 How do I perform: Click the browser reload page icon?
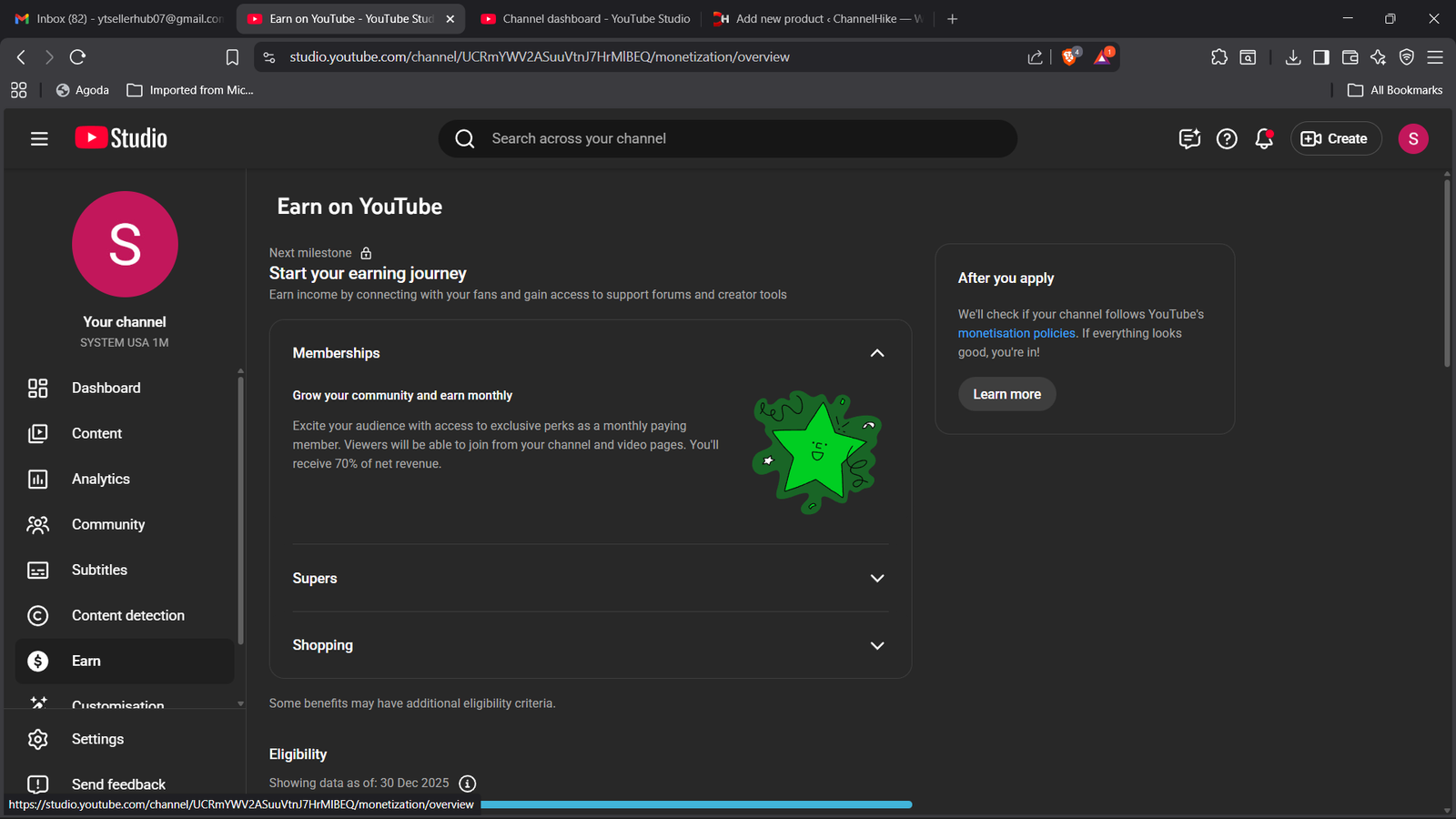pyautogui.click(x=78, y=56)
